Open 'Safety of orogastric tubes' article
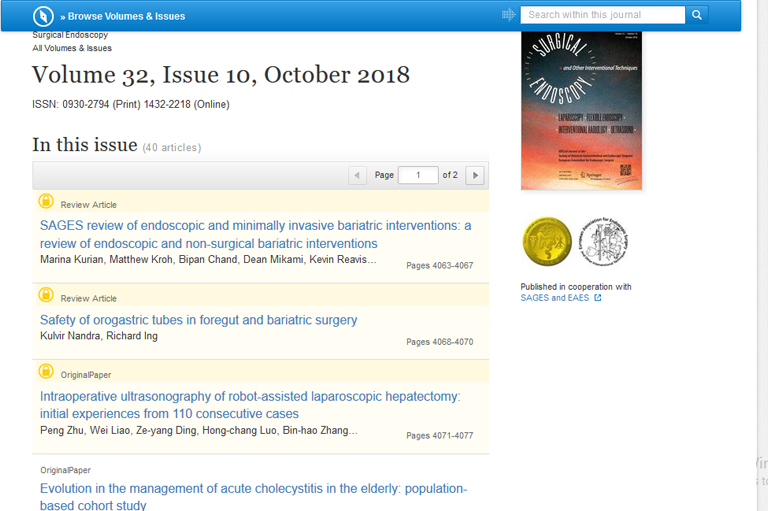 [198, 320]
